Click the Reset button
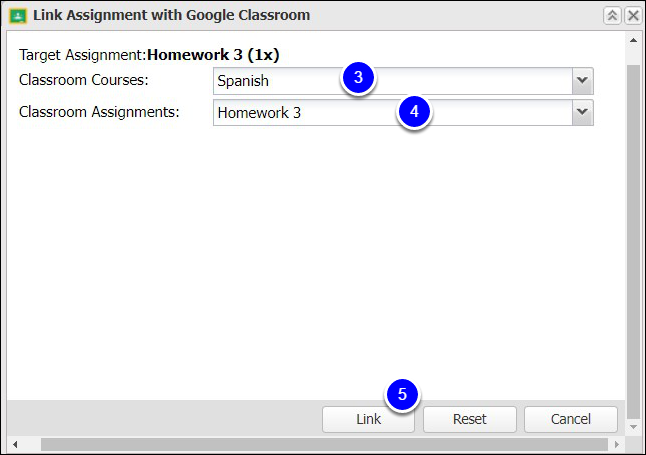 pos(469,419)
